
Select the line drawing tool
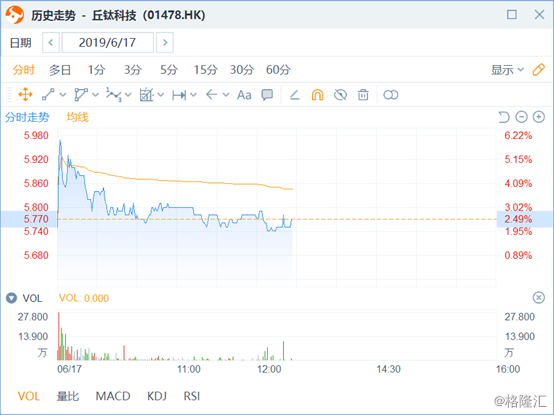pyautogui.click(x=48, y=95)
